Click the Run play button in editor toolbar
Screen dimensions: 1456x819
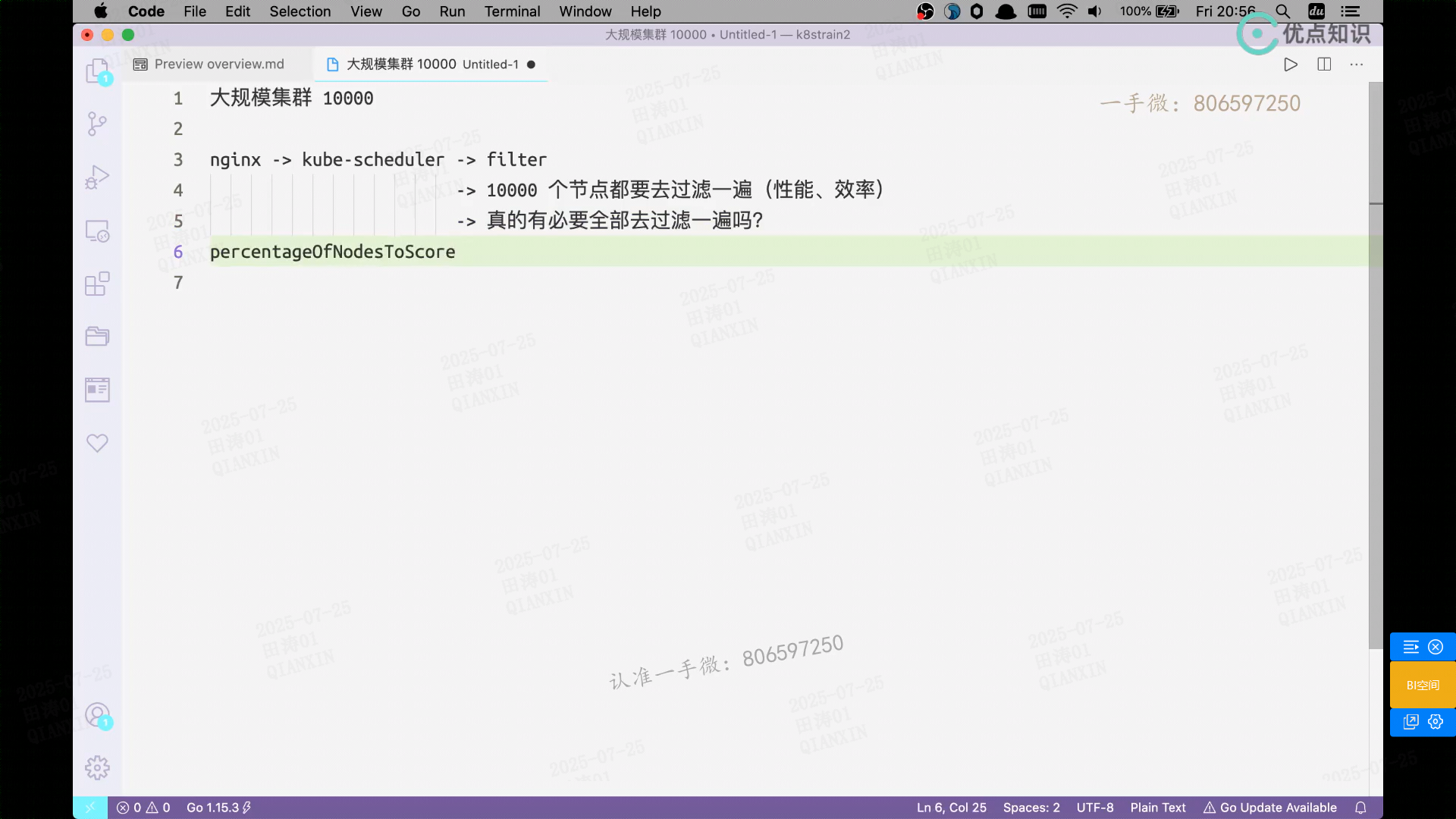[x=1291, y=64]
